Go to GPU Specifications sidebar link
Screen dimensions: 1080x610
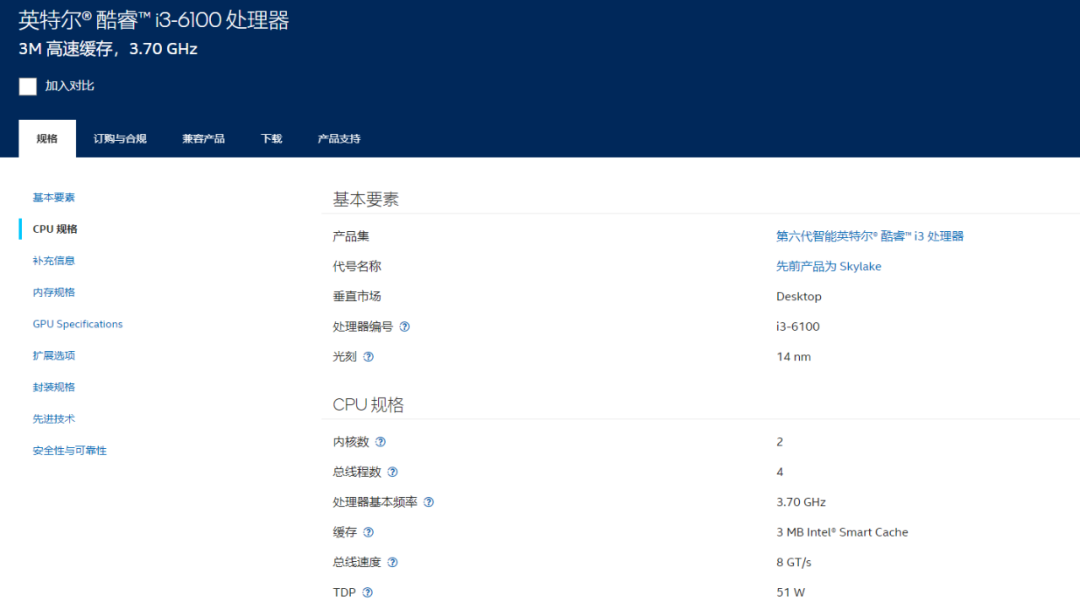coord(78,324)
